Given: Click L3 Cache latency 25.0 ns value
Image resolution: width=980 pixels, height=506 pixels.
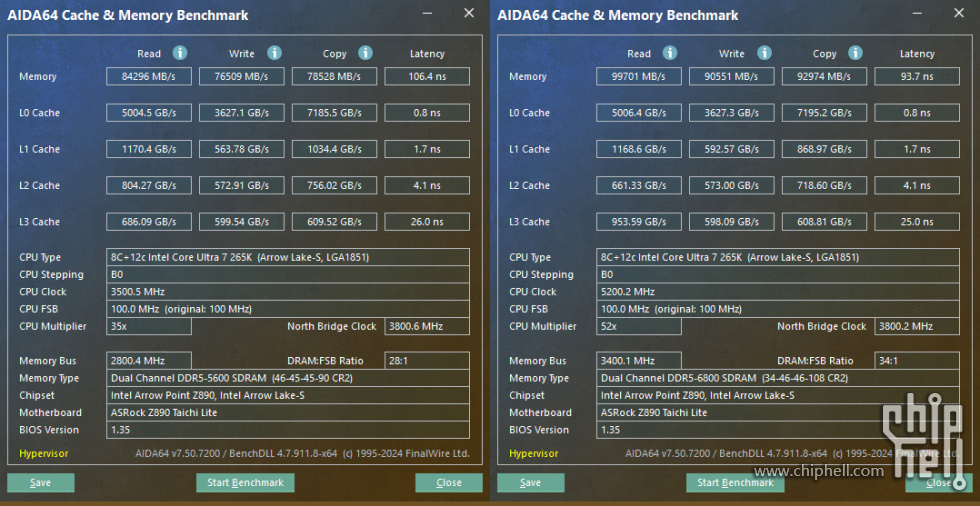Looking at the screenshot, I should point(917,221).
